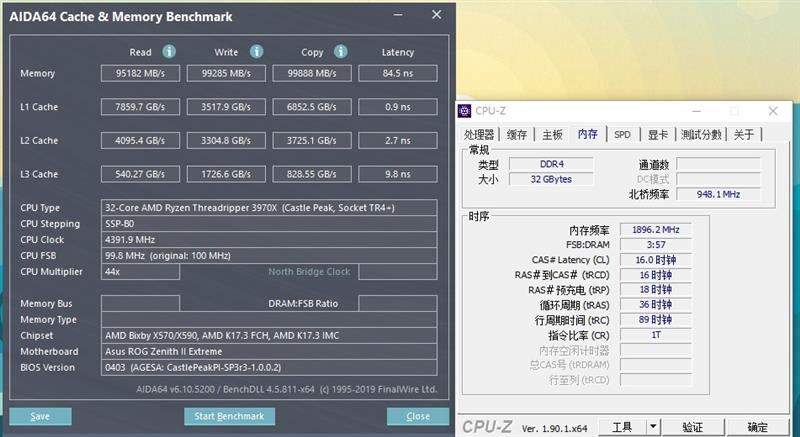Click the 指令比率 (CR) value 1T
This screenshot has width=800, height=437.
[656, 335]
